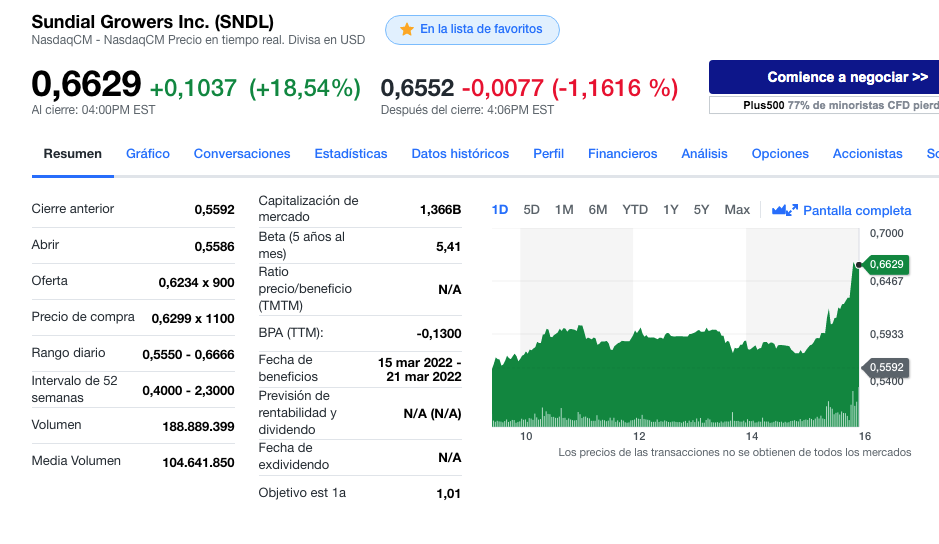Open the Opciones tab
The height and width of the screenshot is (544, 939).
pos(780,154)
